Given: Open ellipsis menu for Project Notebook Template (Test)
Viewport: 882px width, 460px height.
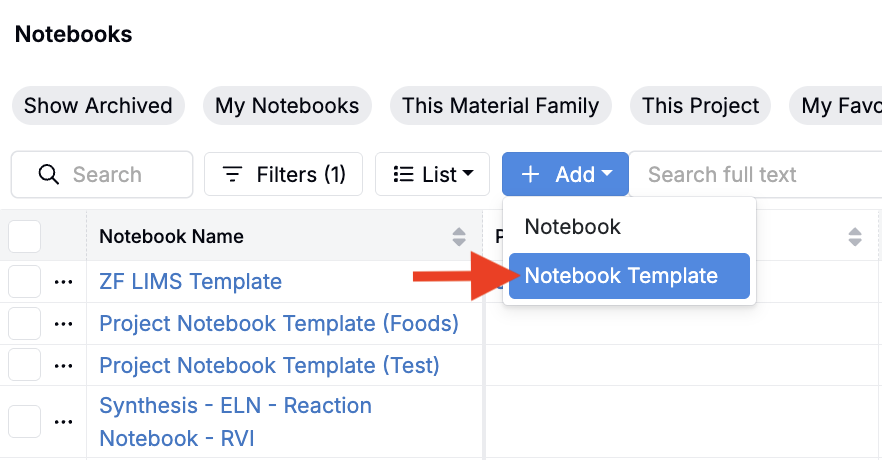Looking at the screenshot, I should point(64,365).
